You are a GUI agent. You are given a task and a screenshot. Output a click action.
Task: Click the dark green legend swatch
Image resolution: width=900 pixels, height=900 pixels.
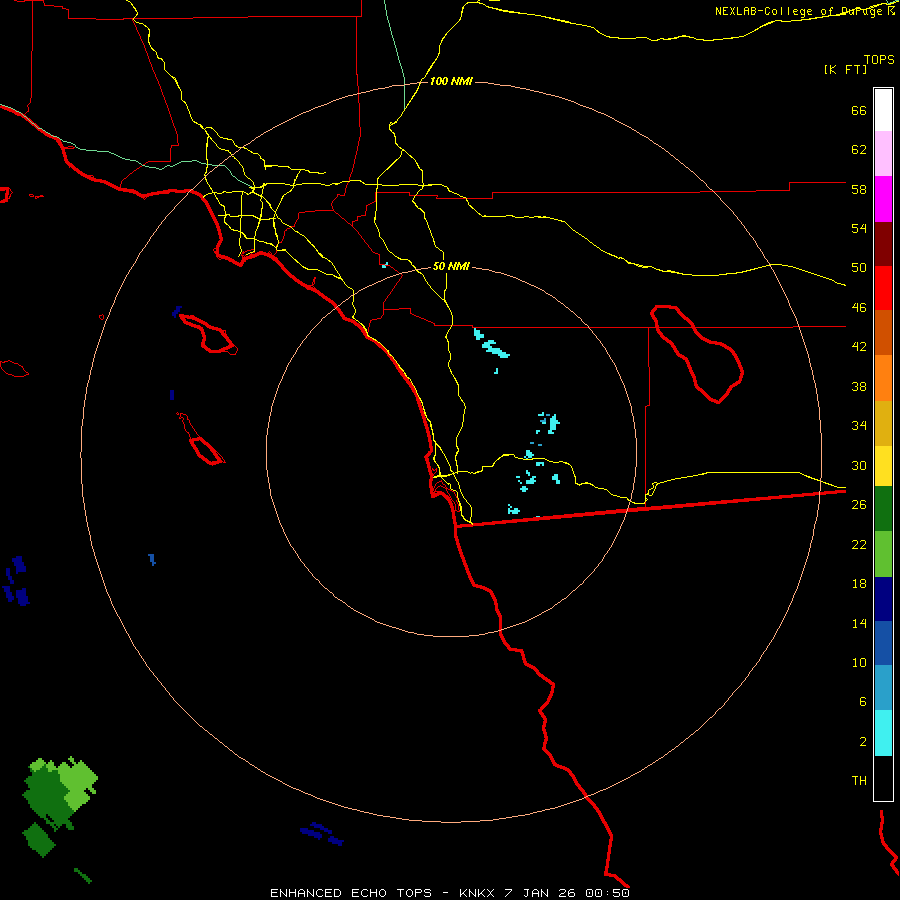click(883, 509)
